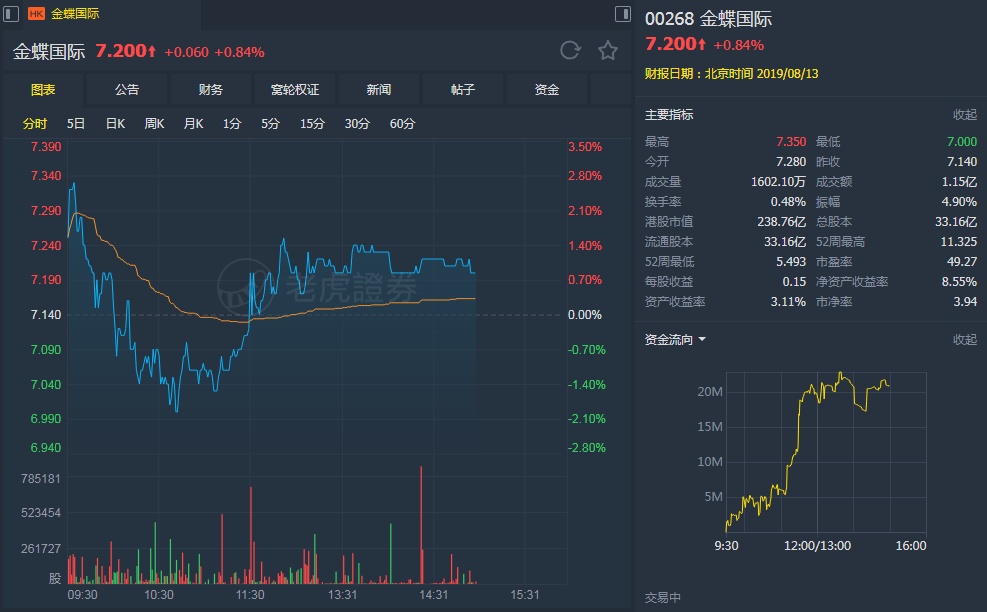Click the 52周最高 value 11.325
987x612 pixels.
click(x=959, y=242)
